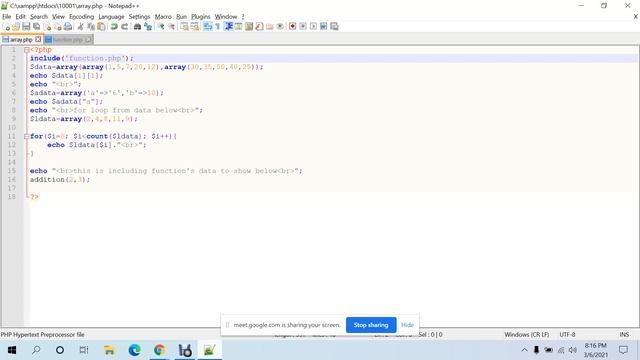This screenshot has height=360, width=640.
Task: Close the function.php tab with its X
Action: [x=88, y=40]
